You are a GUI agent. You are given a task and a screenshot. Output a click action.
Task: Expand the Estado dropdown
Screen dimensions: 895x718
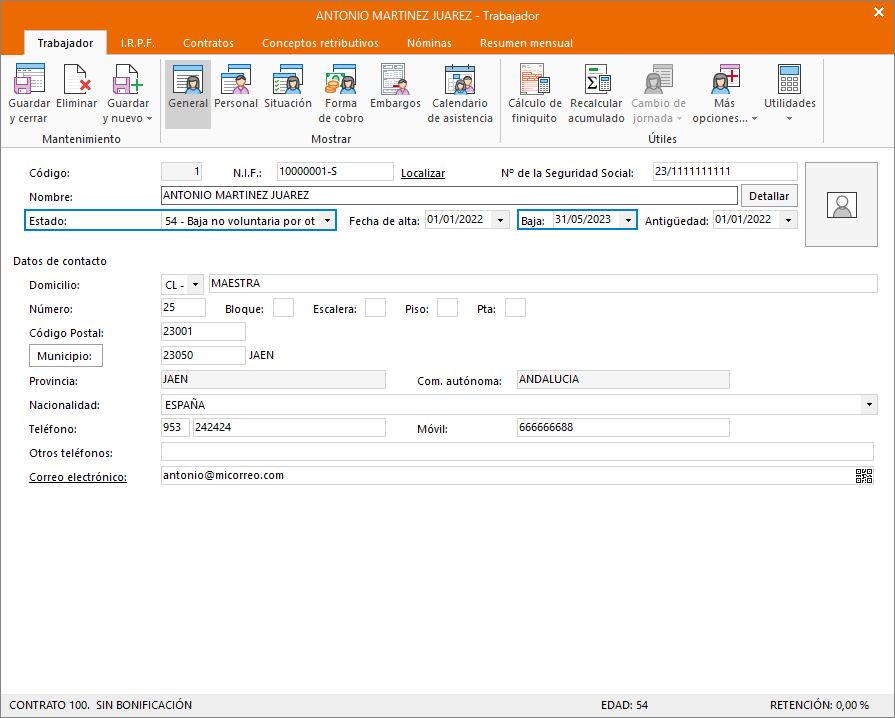(327, 221)
